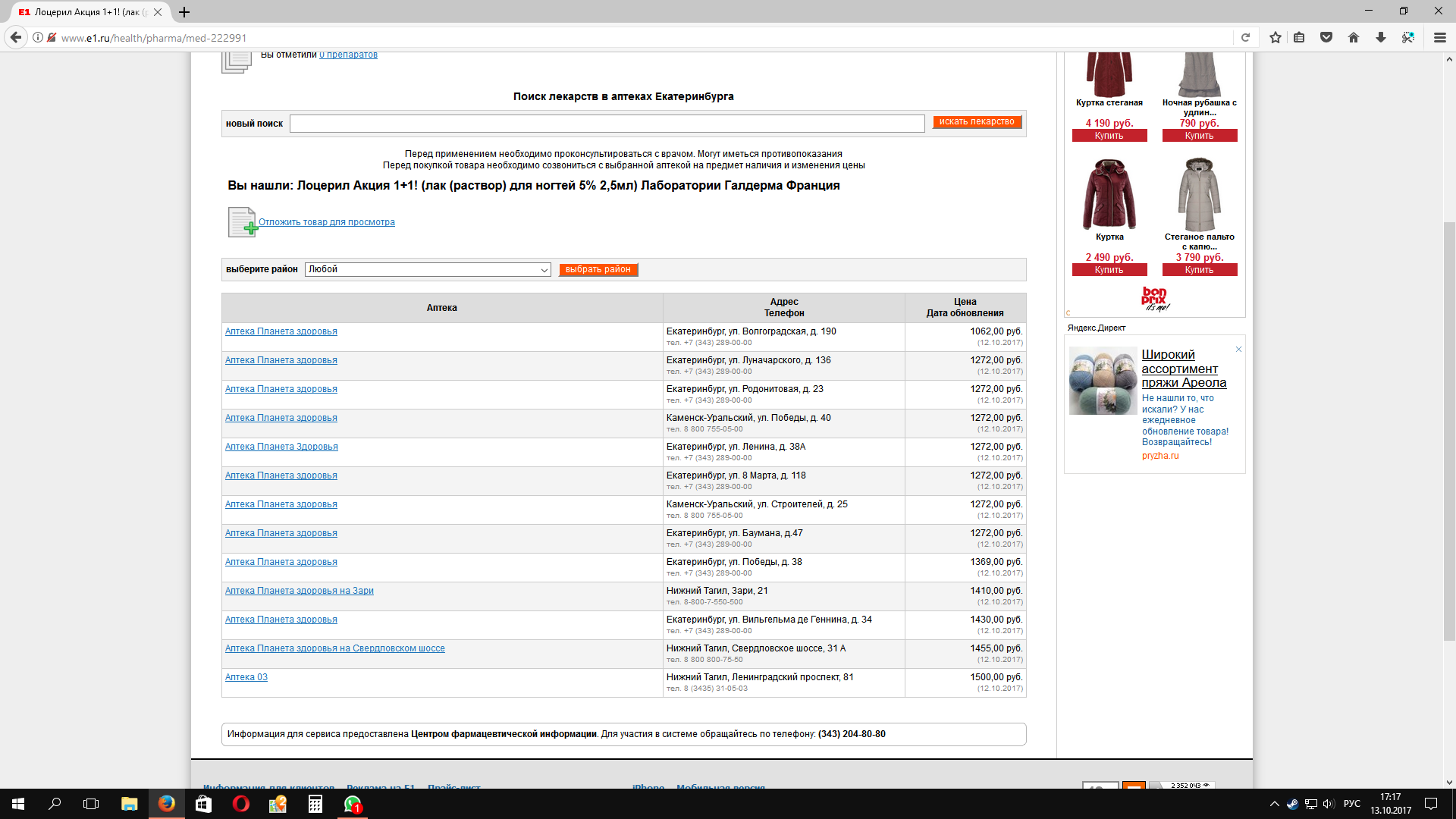Close the Лоцерил Акция tab
This screenshot has height=819, width=1456.
[158, 12]
